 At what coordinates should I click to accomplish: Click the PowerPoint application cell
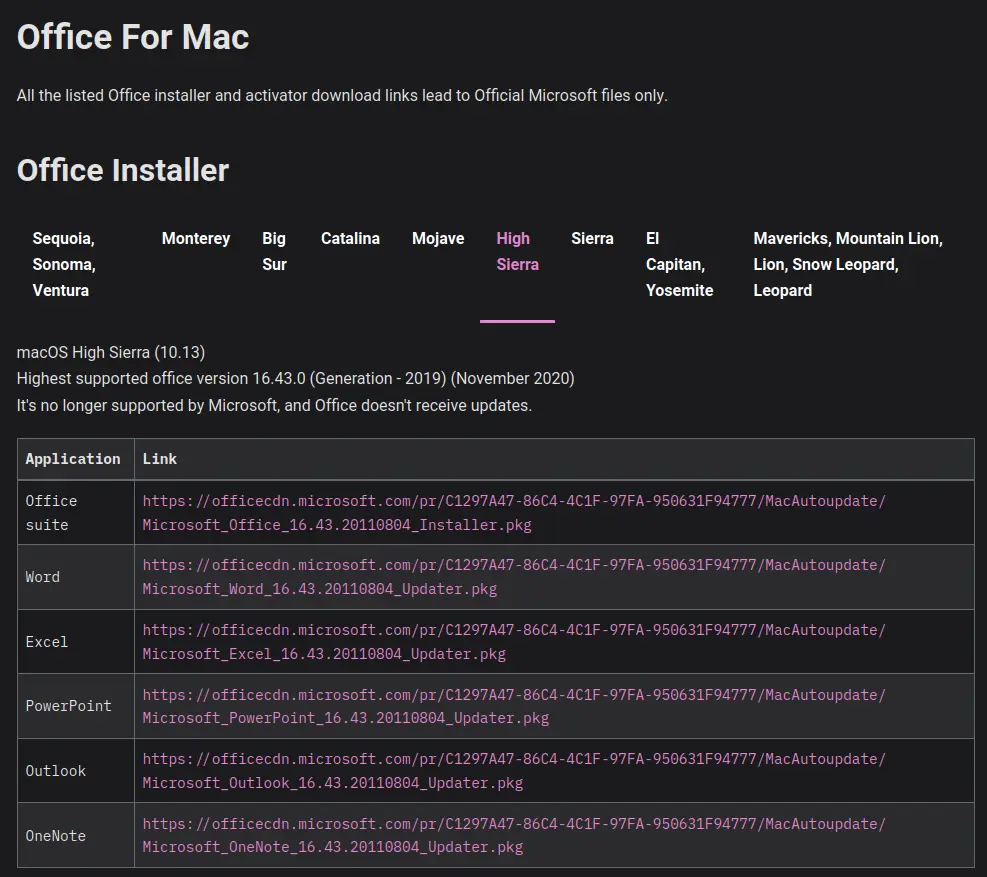coord(76,706)
